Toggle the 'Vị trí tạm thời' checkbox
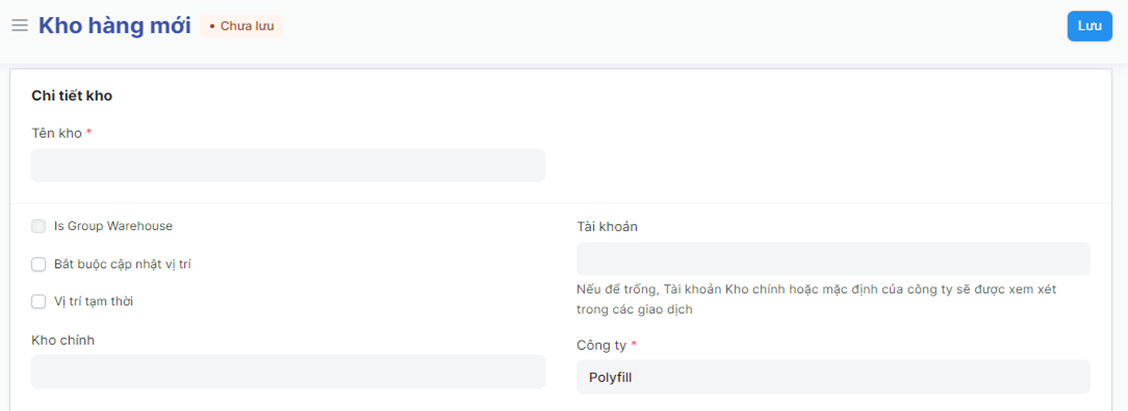1128x411 pixels. click(x=39, y=301)
